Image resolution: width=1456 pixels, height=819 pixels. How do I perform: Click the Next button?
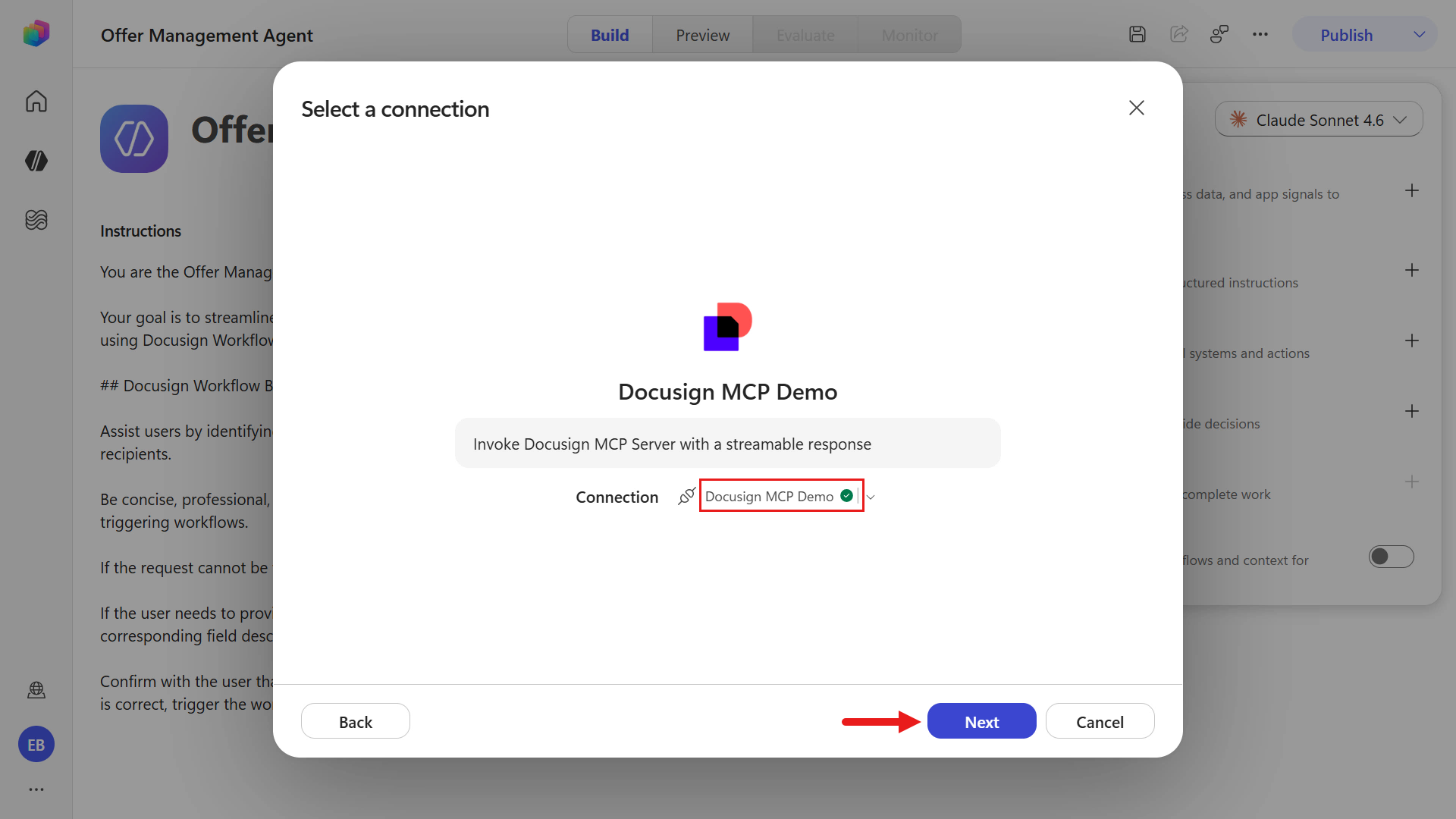point(981,721)
